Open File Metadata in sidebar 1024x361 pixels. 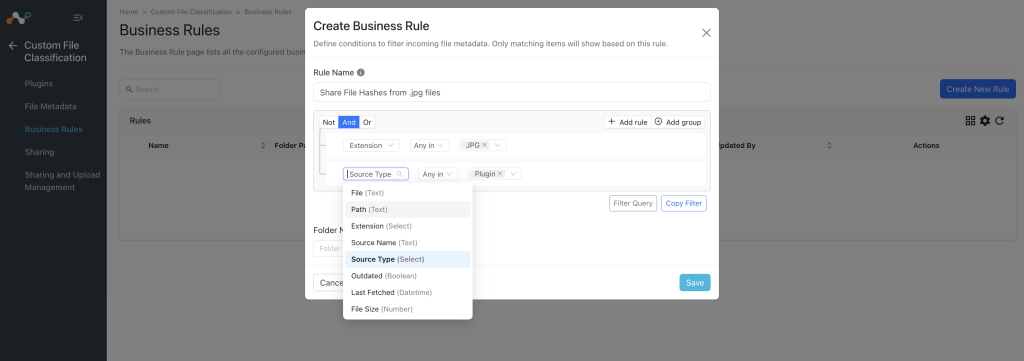click(x=50, y=106)
